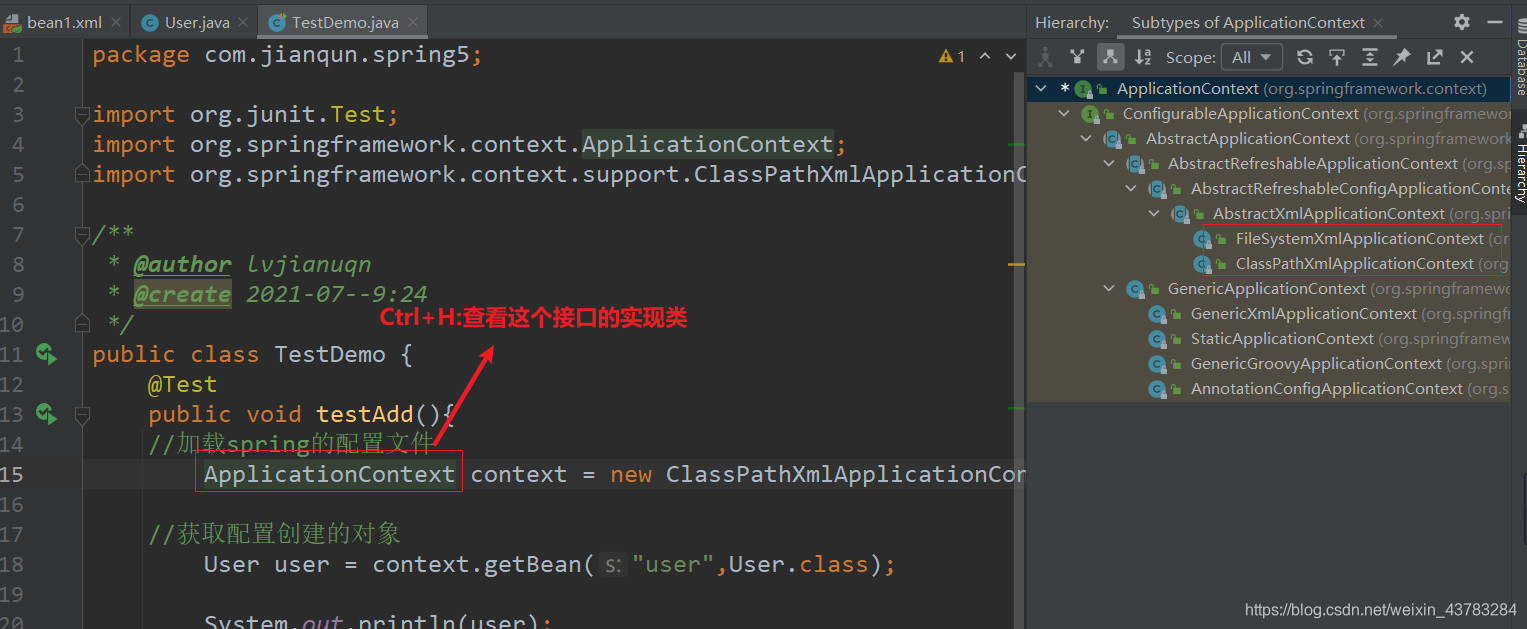Click the yellow warning stripe marker
This screenshot has width=1527, height=629.
click(1017, 264)
